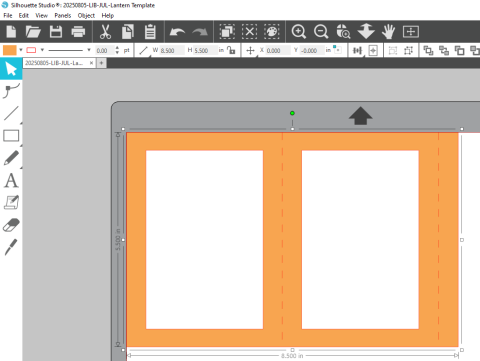Click the width field showing 8.500
Image resolution: width=480 pixels, height=361 pixels.
[x=172, y=51]
